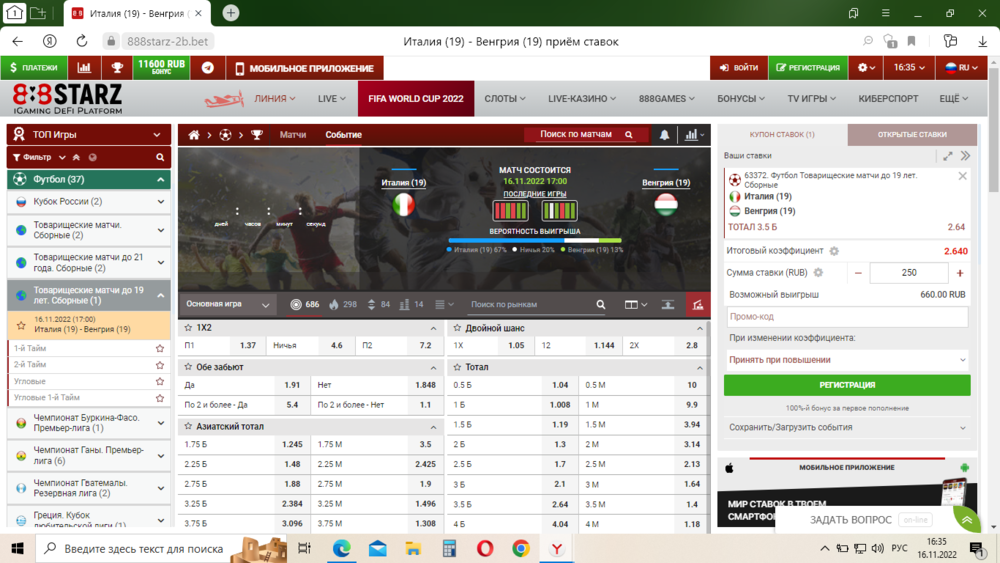Collapse all markets icon in markets toolbar
Screen dimensions: 1000x563
667,305
